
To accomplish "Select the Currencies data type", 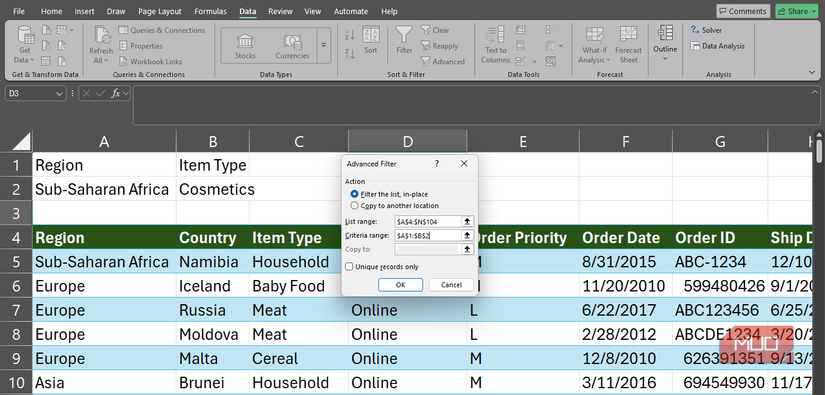I will [293, 46].
